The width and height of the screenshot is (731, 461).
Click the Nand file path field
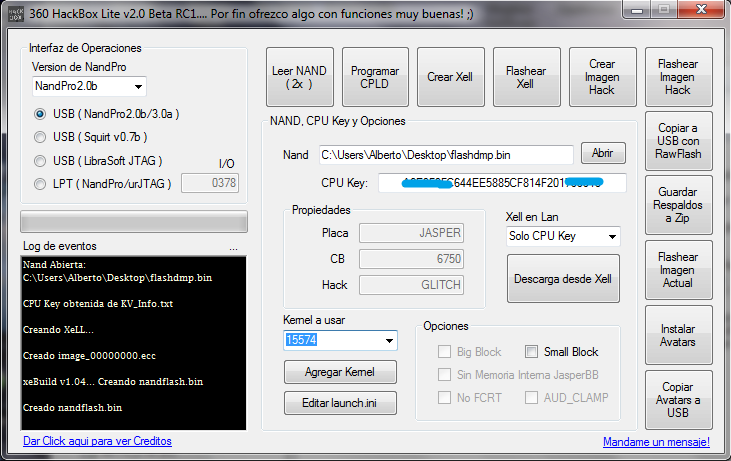coord(446,155)
